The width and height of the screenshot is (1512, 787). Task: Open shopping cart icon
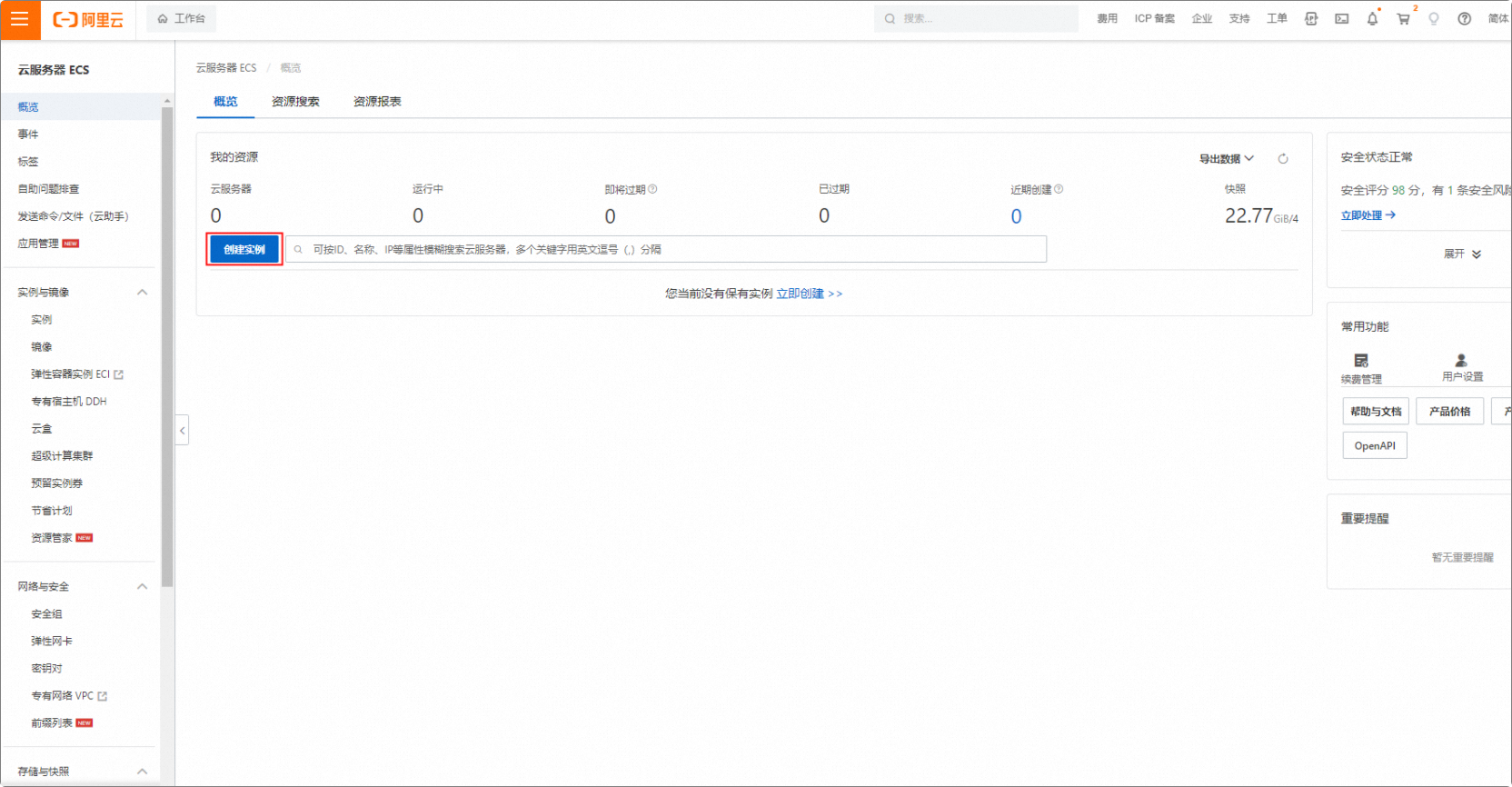point(1403,18)
